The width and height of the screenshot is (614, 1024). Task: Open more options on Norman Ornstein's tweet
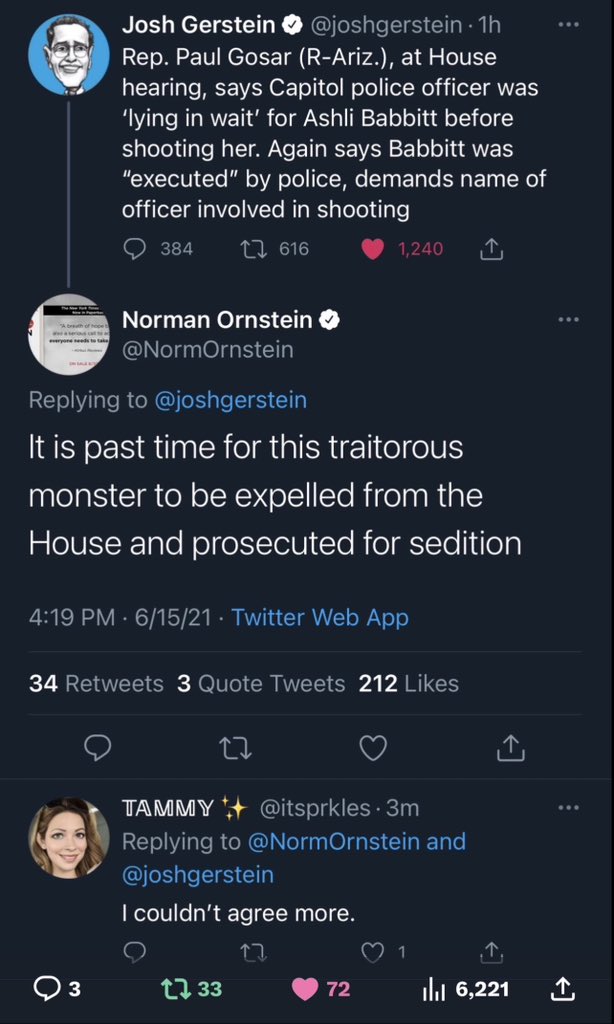pos(568,319)
